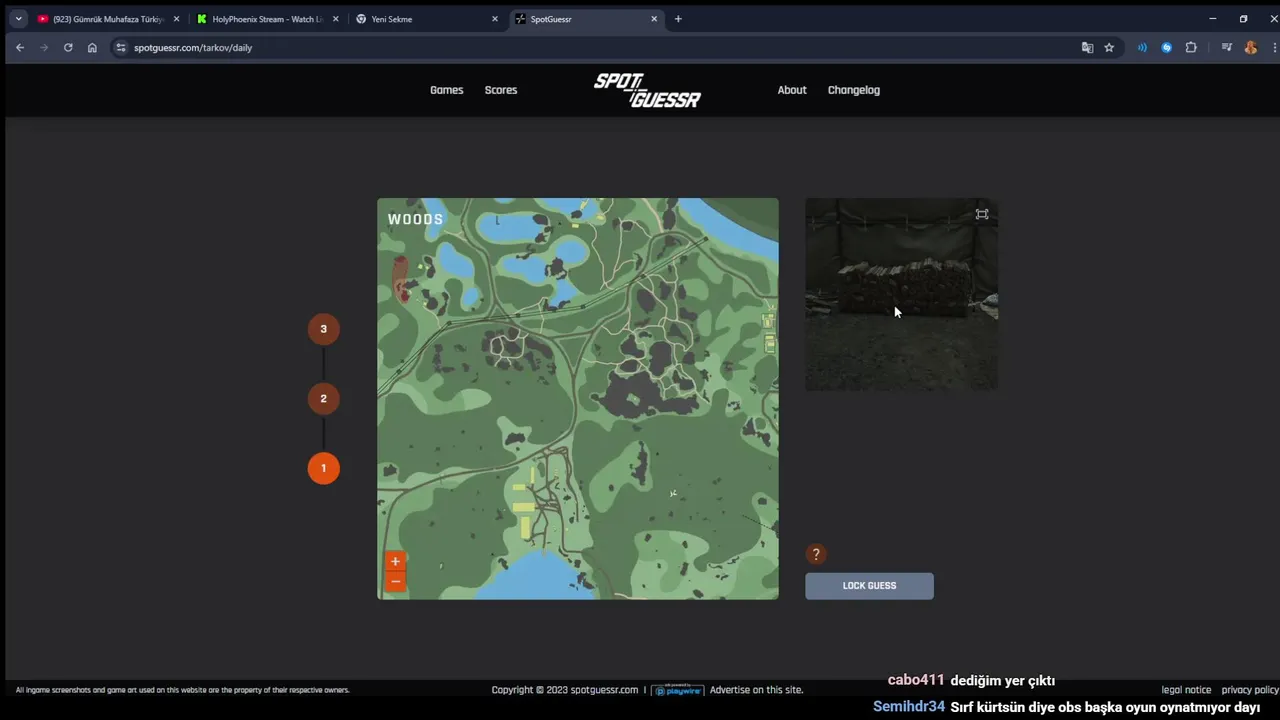Screen dimensions: 1280x720
Task: Reload the current page
Action: point(68,47)
